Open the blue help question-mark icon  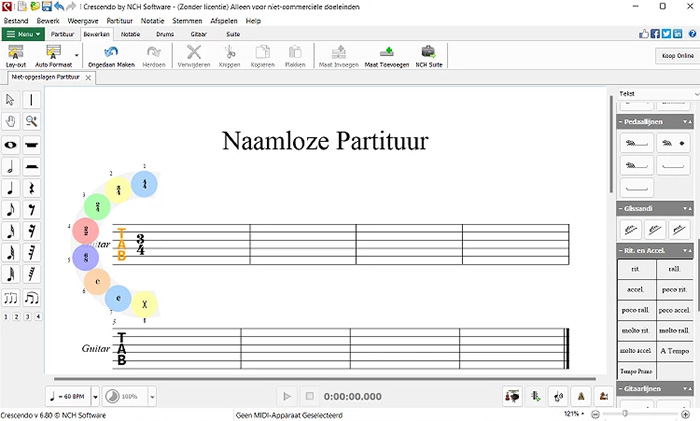tap(692, 34)
